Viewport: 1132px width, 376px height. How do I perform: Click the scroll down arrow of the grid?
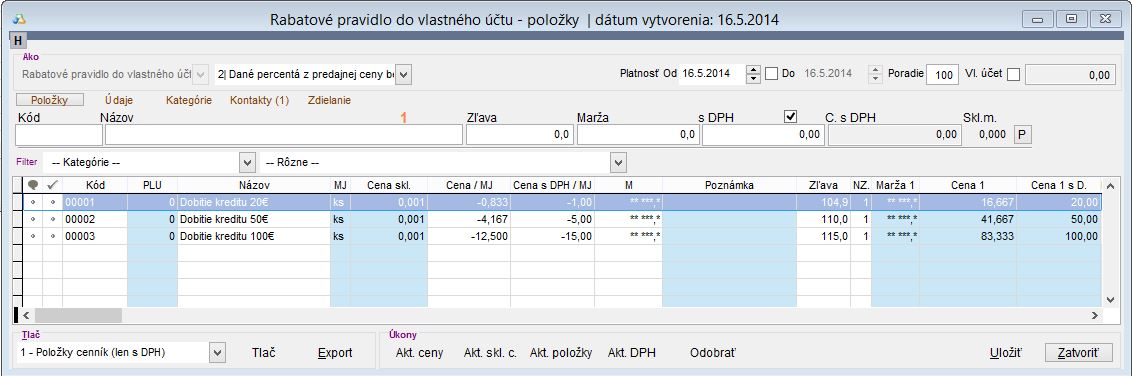pos(1110,299)
